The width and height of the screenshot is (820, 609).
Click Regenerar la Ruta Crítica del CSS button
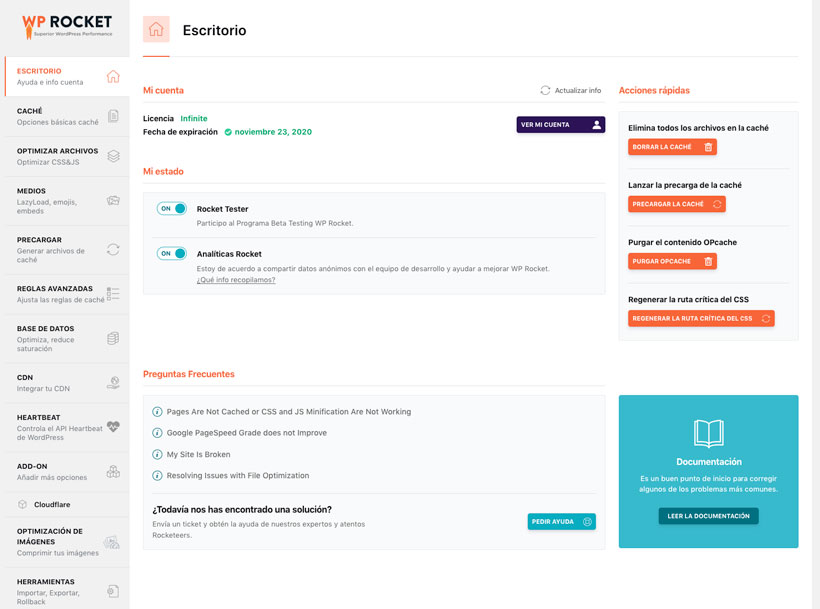(701, 318)
